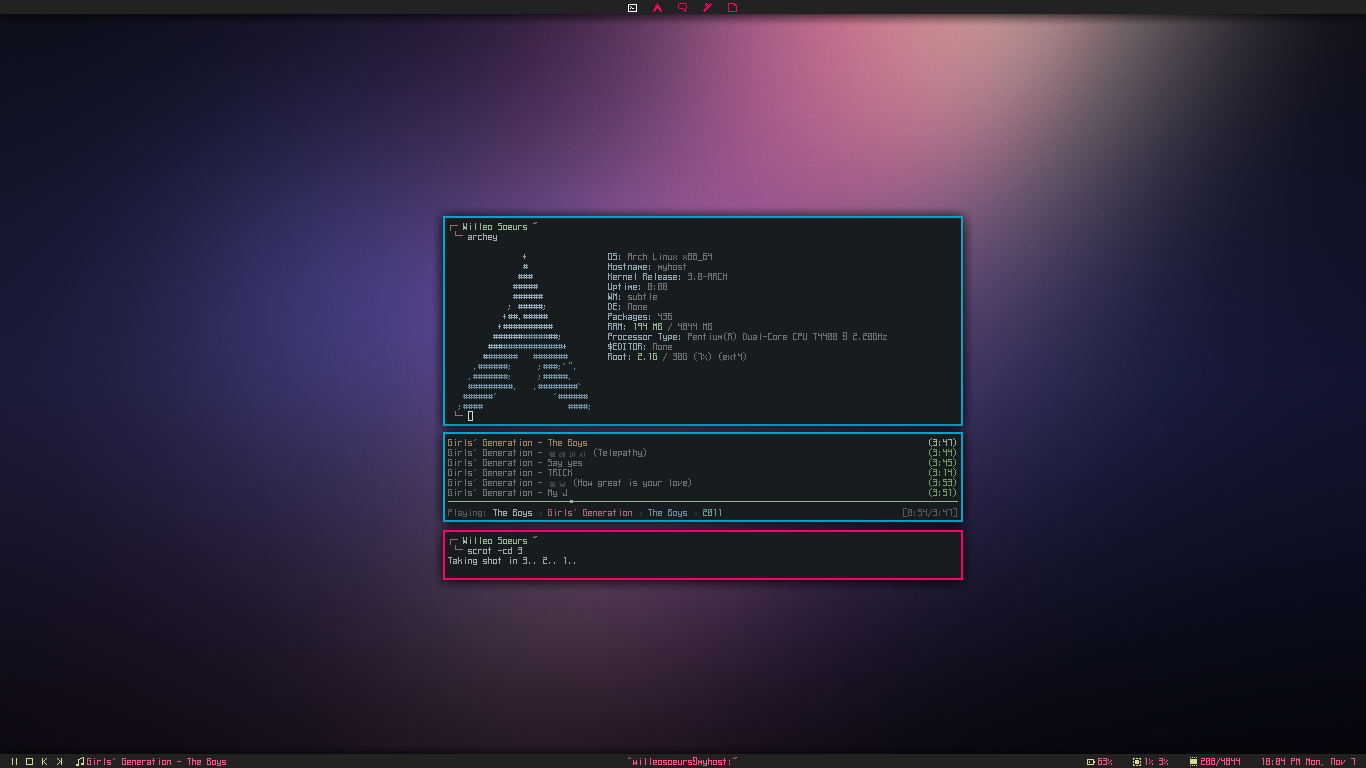Click the CPU usage icon
1366x768 pixels.
[x=1137, y=762]
